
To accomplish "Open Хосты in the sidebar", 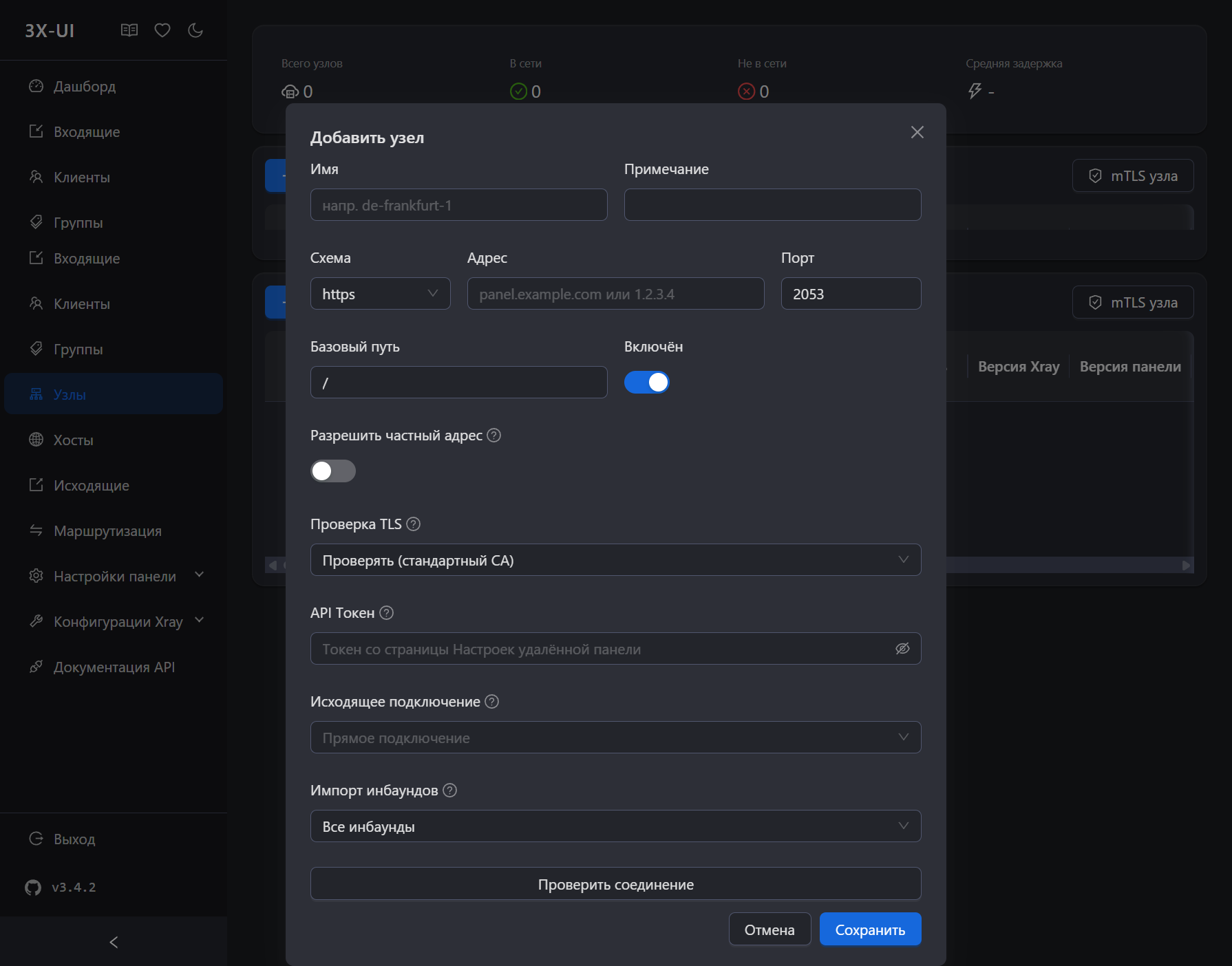I will click(114, 440).
